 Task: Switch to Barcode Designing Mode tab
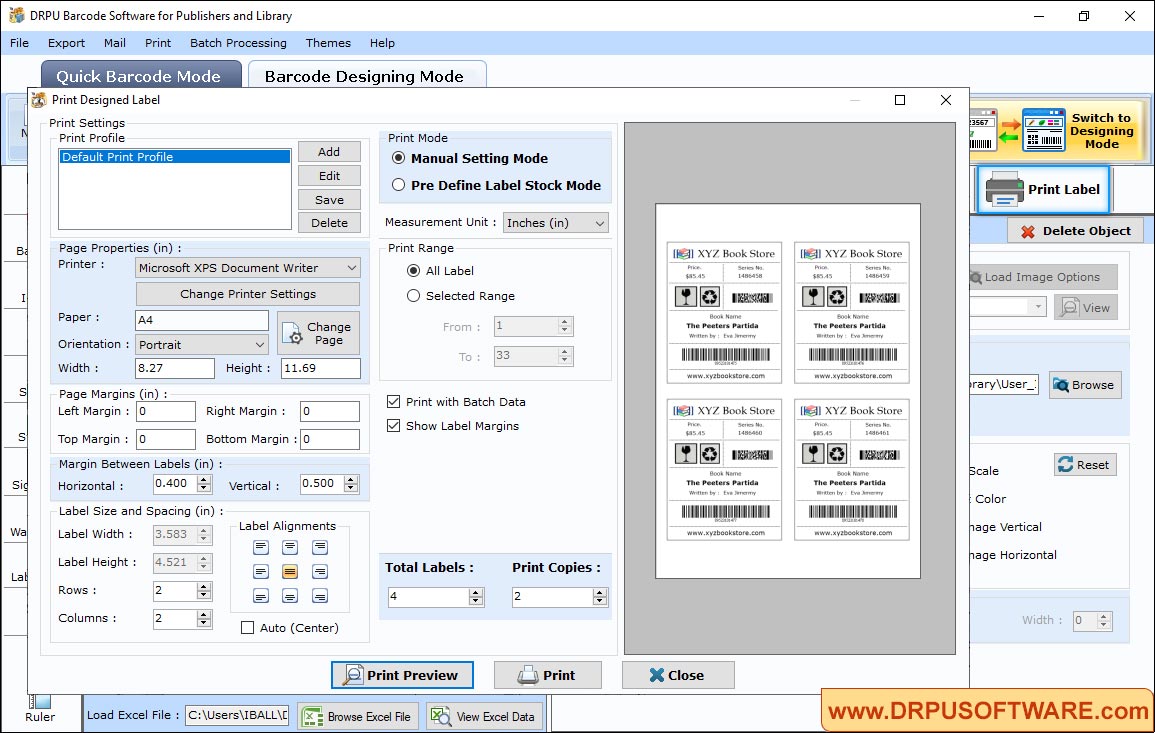click(x=366, y=75)
